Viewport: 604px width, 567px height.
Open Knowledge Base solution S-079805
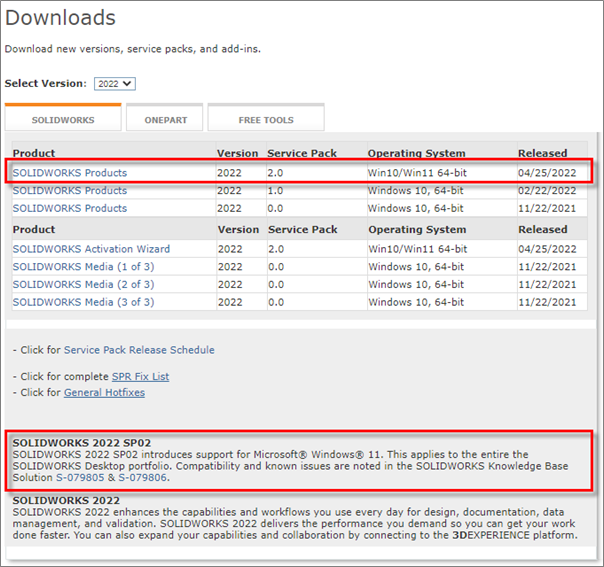tap(80, 478)
